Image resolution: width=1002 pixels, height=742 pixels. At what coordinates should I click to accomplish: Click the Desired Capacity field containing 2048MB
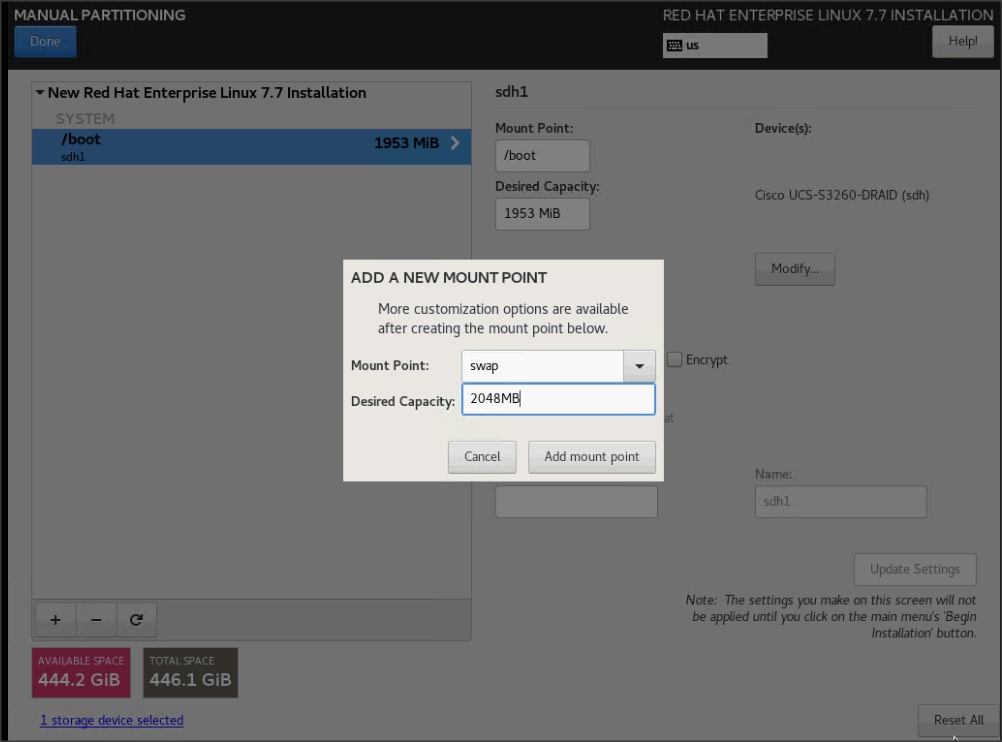click(x=559, y=399)
